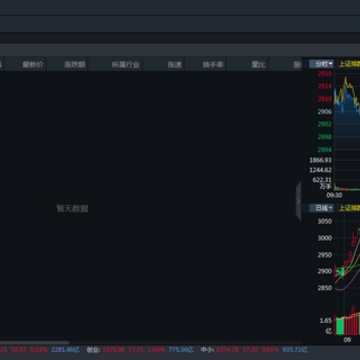The width and height of the screenshot is (360, 360).
Task: Click the 上证指数 label on the daily chart
Action: pos(349,208)
